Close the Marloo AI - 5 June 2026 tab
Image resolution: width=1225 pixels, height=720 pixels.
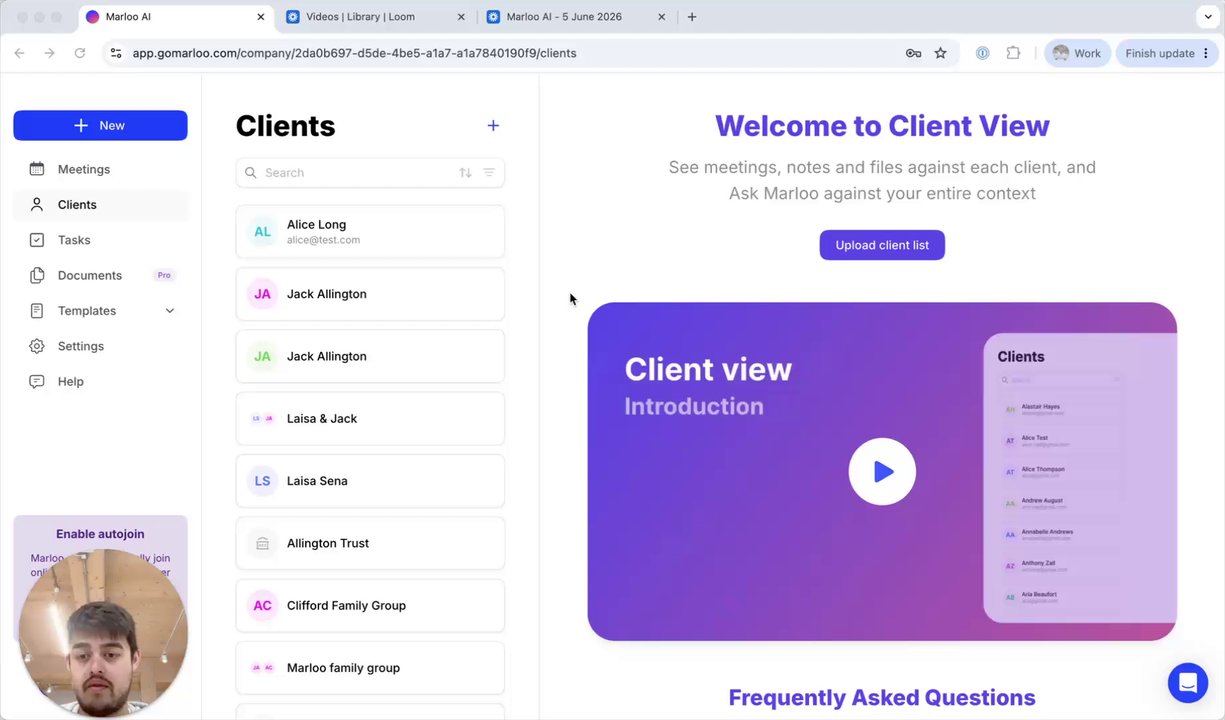(661, 17)
